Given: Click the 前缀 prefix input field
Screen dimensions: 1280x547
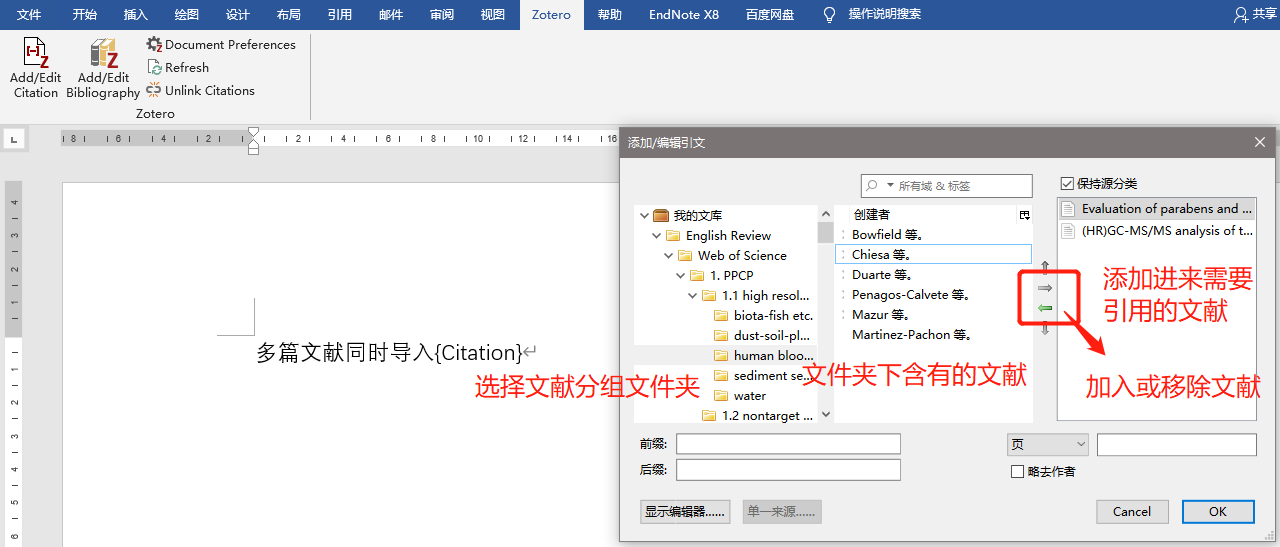Looking at the screenshot, I should pos(788,444).
